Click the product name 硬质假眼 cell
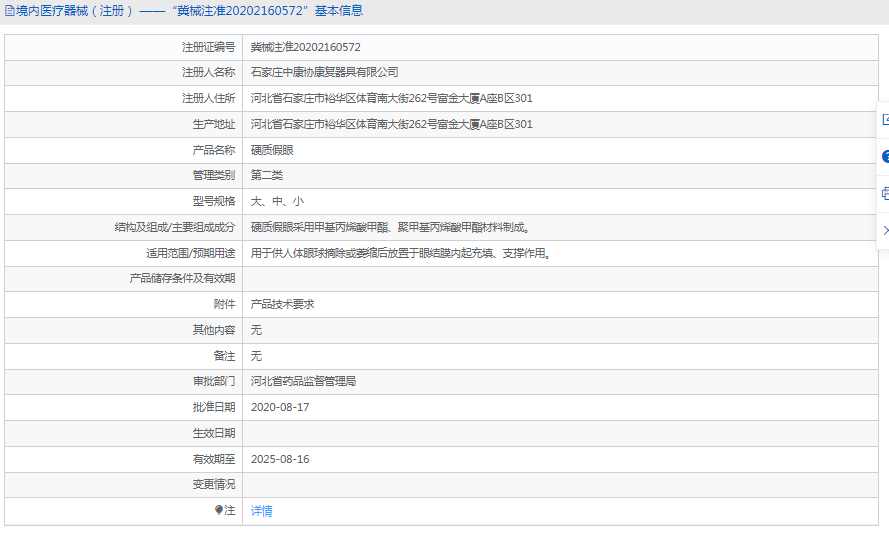This screenshot has height=533, width=889. pyautogui.click(x=272, y=150)
